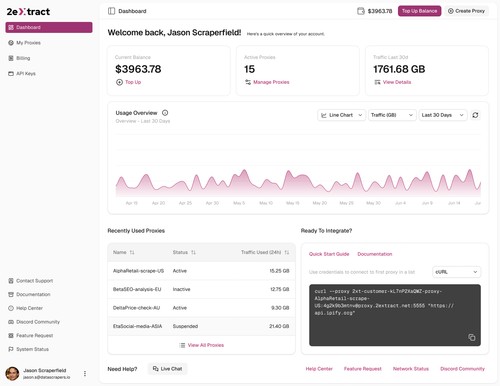Click footer Network Status link
Viewport: 500px width, 386px height.
[411, 369]
